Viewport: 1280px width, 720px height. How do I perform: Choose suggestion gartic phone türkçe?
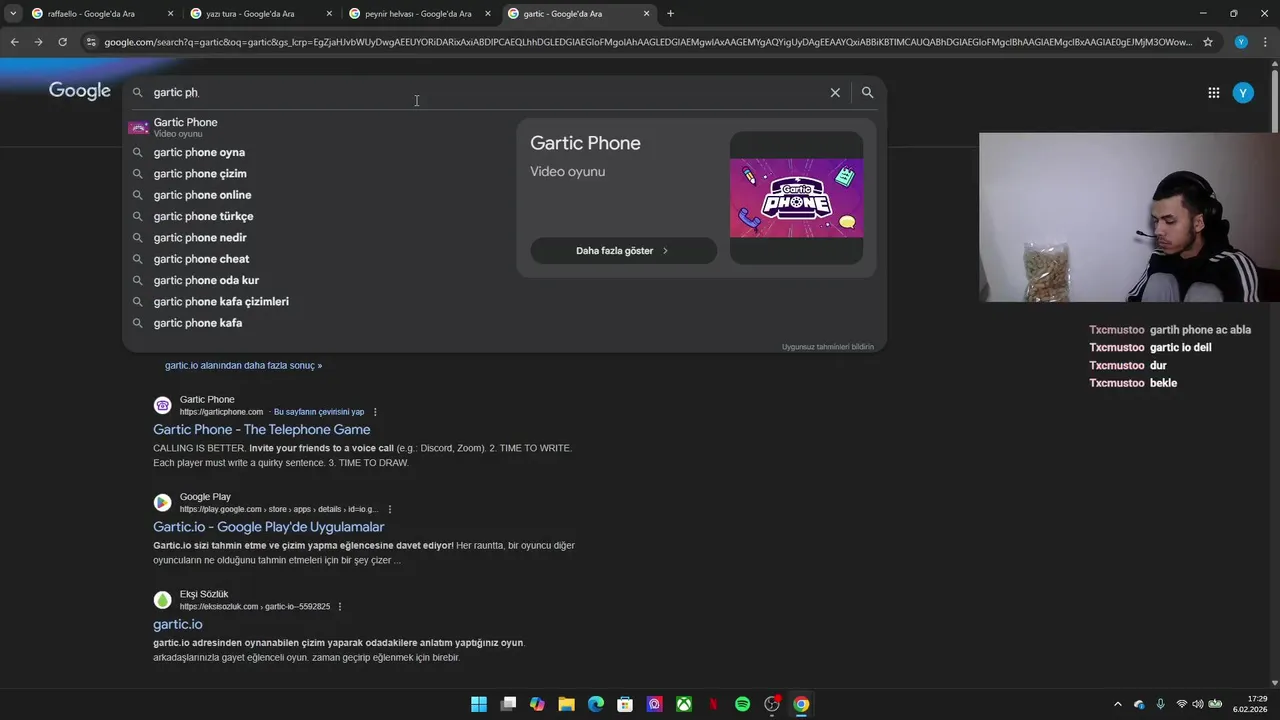(x=315, y=216)
